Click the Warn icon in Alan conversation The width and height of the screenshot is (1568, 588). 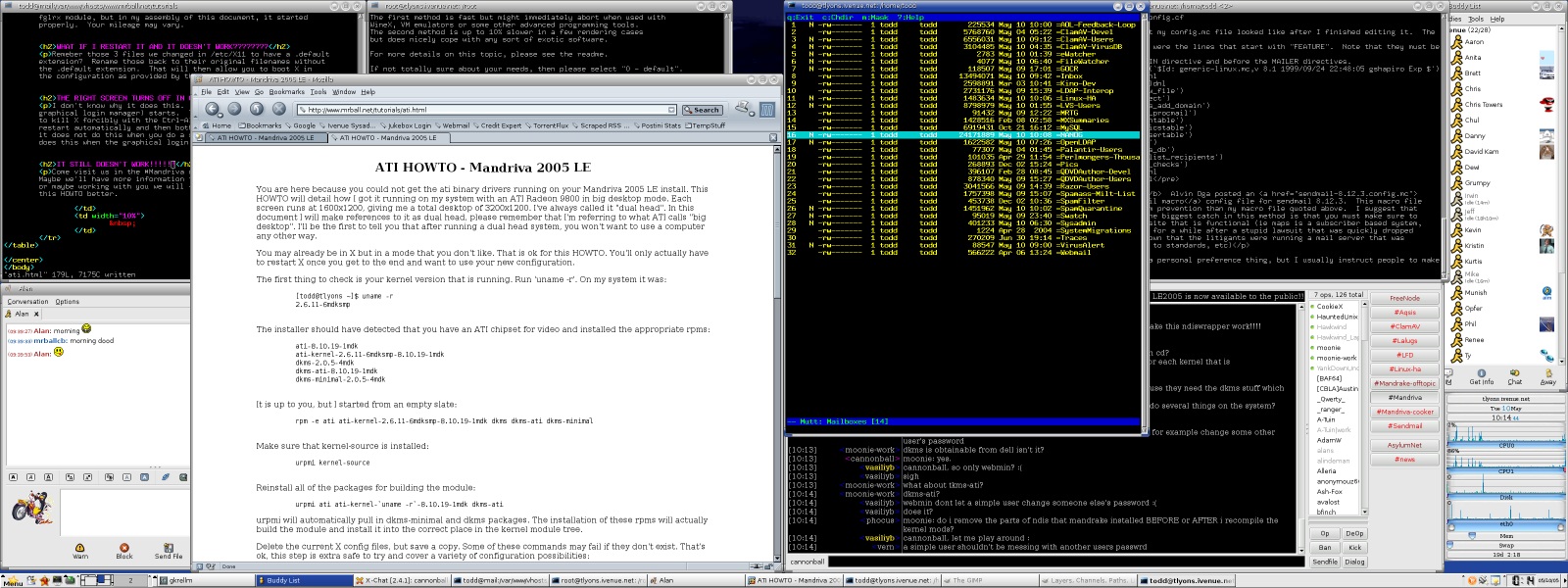(80, 552)
